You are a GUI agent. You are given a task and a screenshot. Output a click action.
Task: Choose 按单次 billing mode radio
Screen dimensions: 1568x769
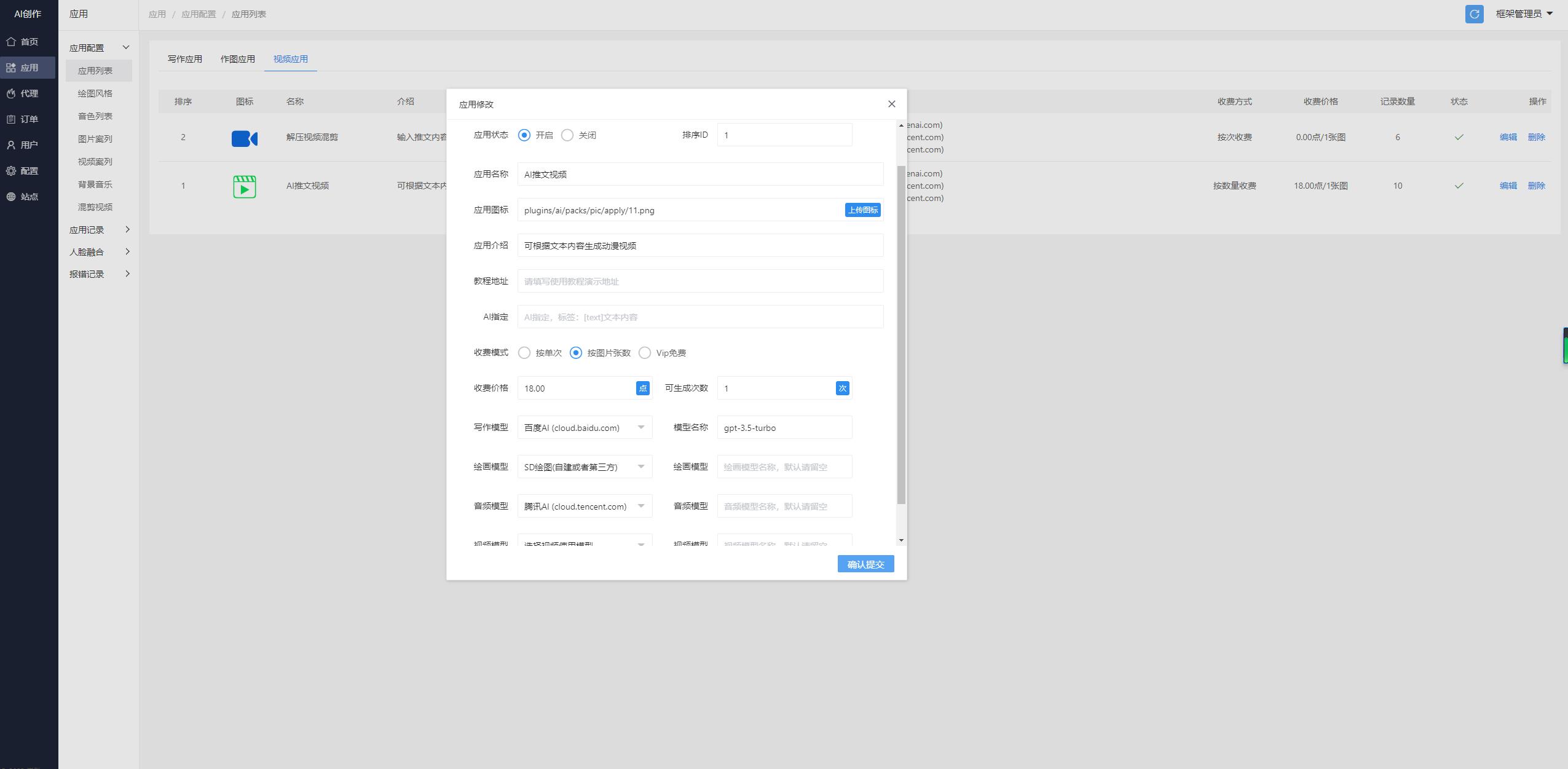tap(524, 353)
